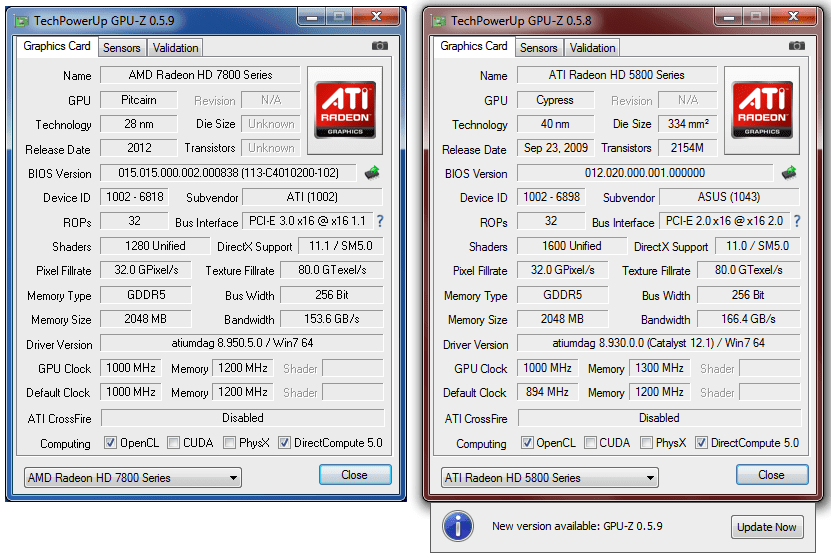The image size is (831, 558).
Task: Click the bus interface question mark in GPU-Z 0.5.8
Action: [x=797, y=222]
